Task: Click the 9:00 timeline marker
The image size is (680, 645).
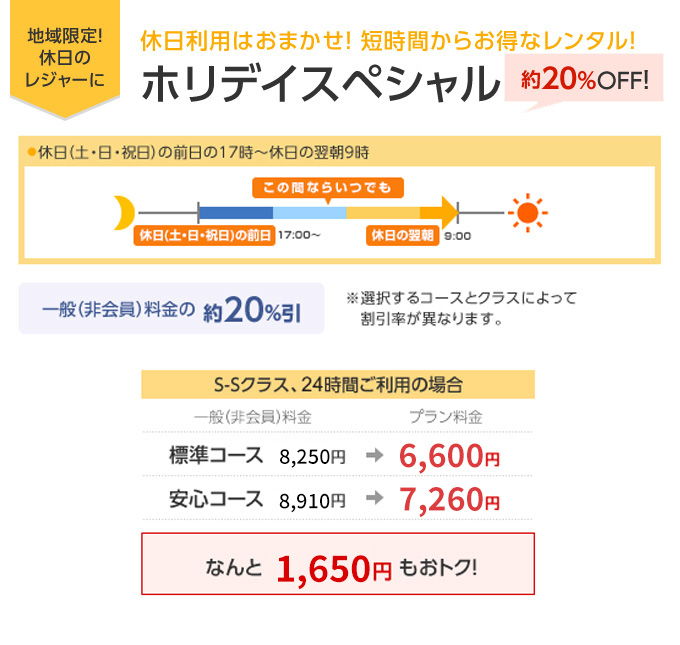Action: tap(458, 236)
